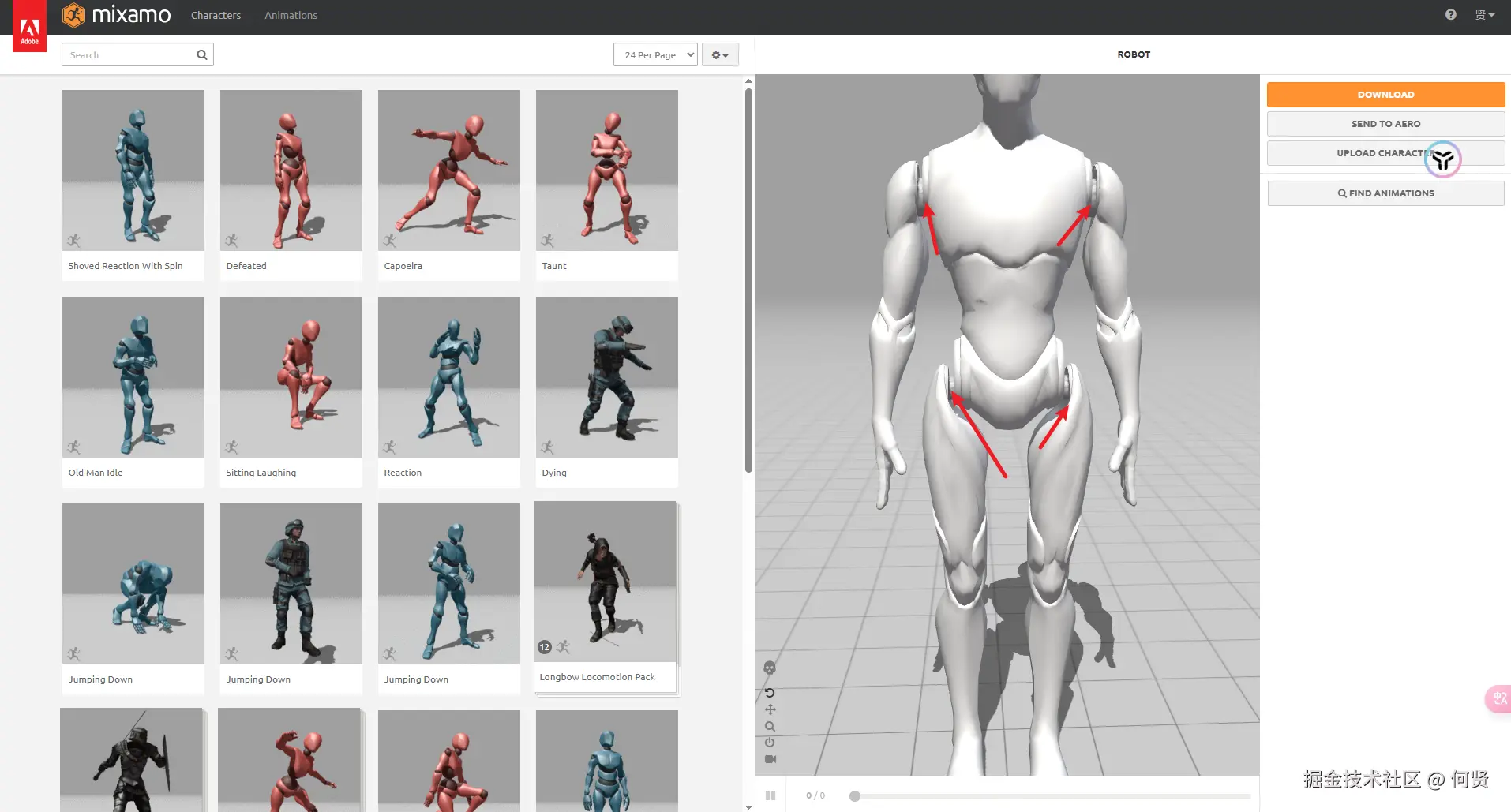Click running figure icon on Sitting Laughing
The width and height of the screenshot is (1511, 812).
click(x=231, y=447)
